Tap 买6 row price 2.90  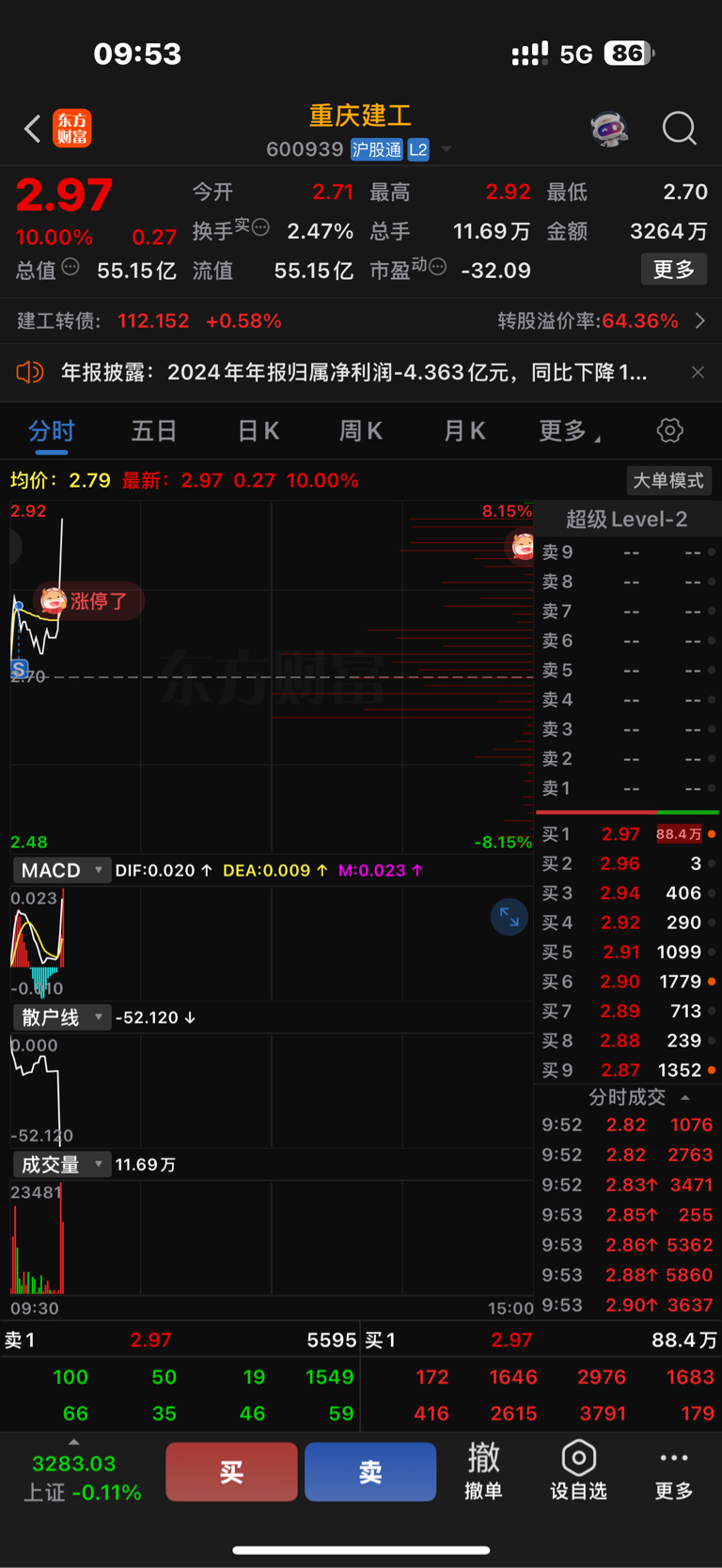[x=620, y=982]
